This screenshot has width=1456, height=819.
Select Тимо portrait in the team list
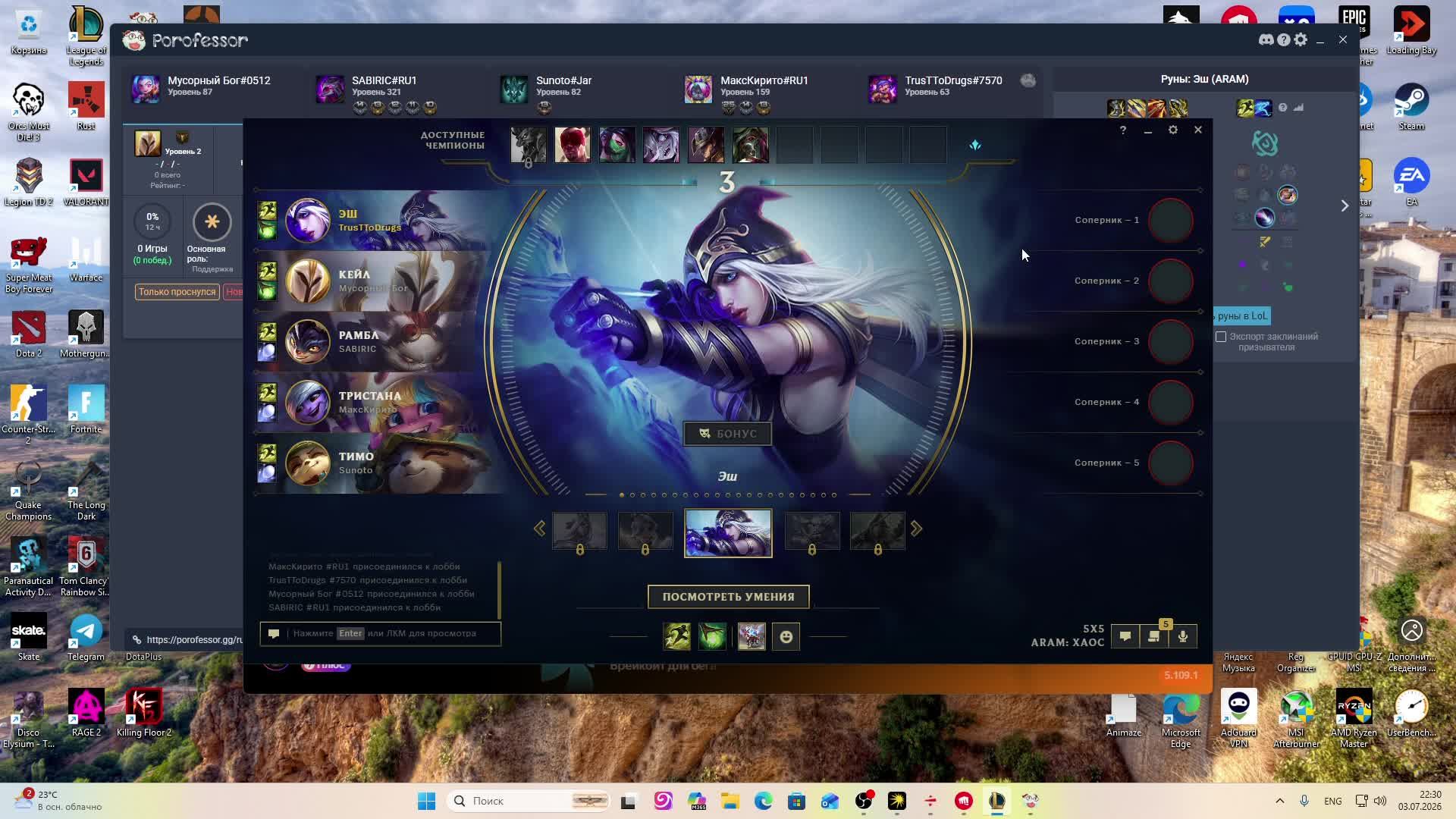[307, 463]
